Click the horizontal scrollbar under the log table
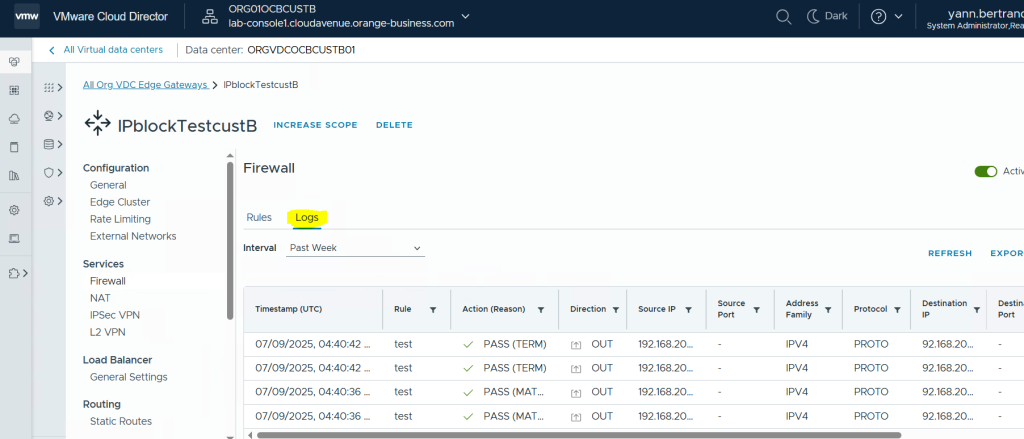Screen dimensions: 1024x439 tap(580, 434)
